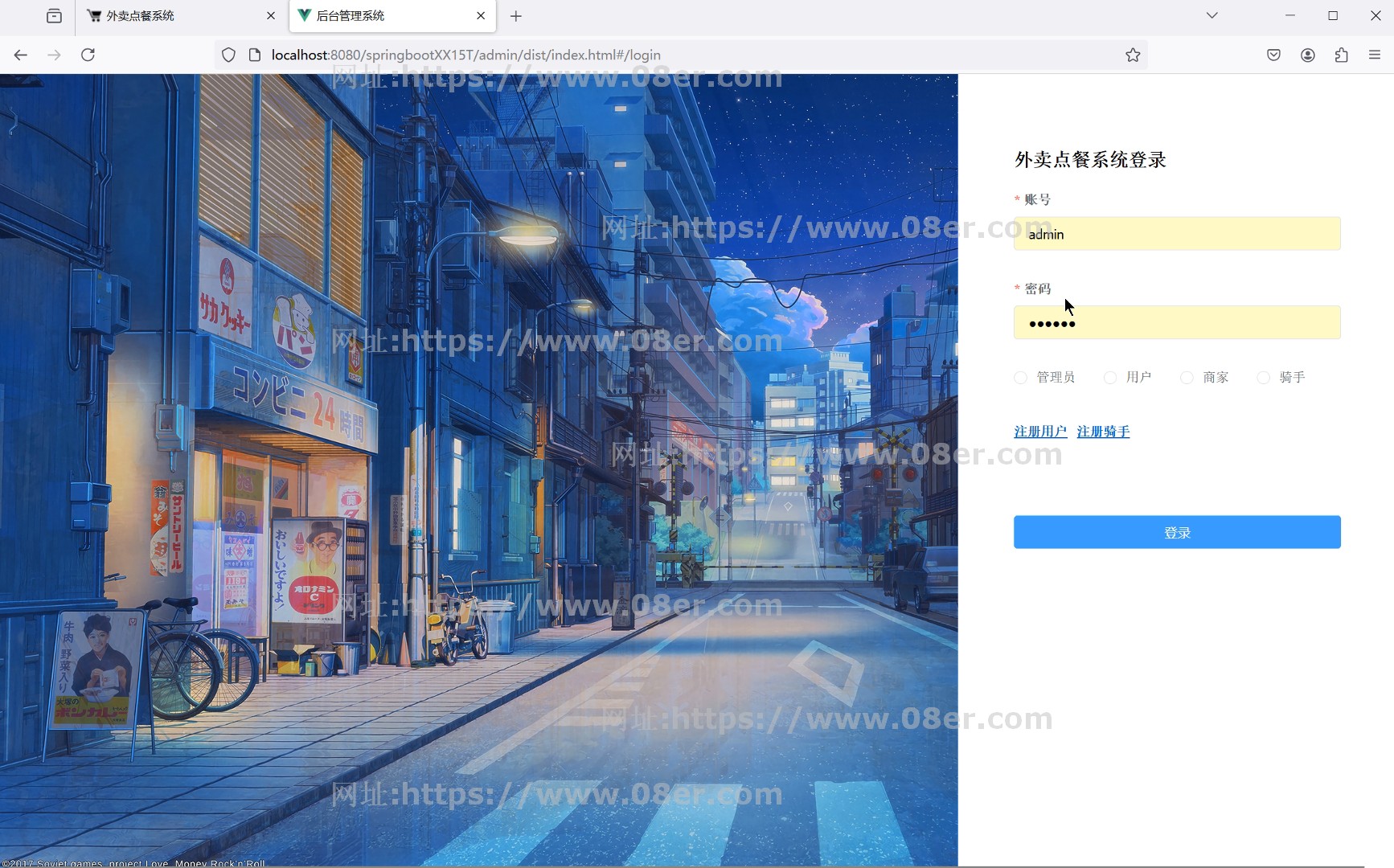Choose the 商家 role radio button
The image size is (1394, 868).
1187,378
